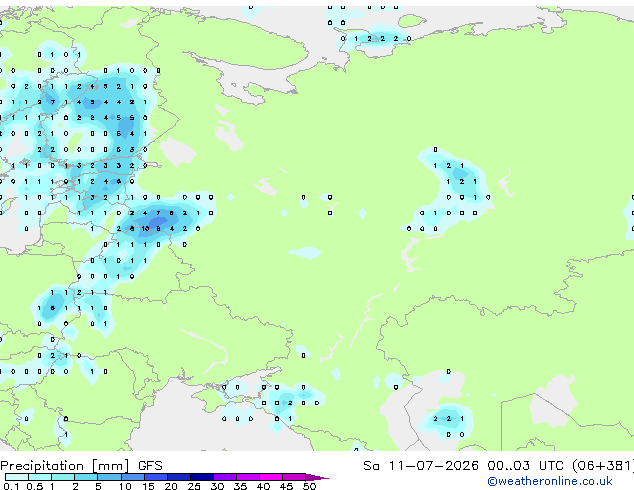Click the 0.1–0.5 mm legend color swatch
634x490 pixels.
coord(17,477)
